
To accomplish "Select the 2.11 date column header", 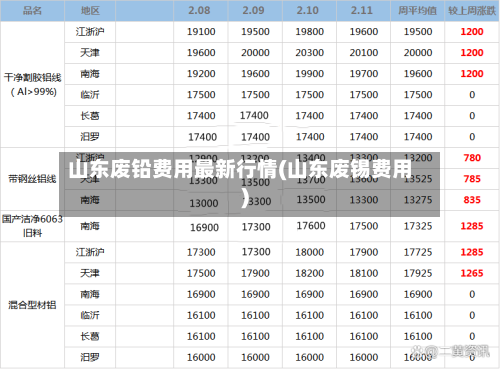I will coord(362,10).
